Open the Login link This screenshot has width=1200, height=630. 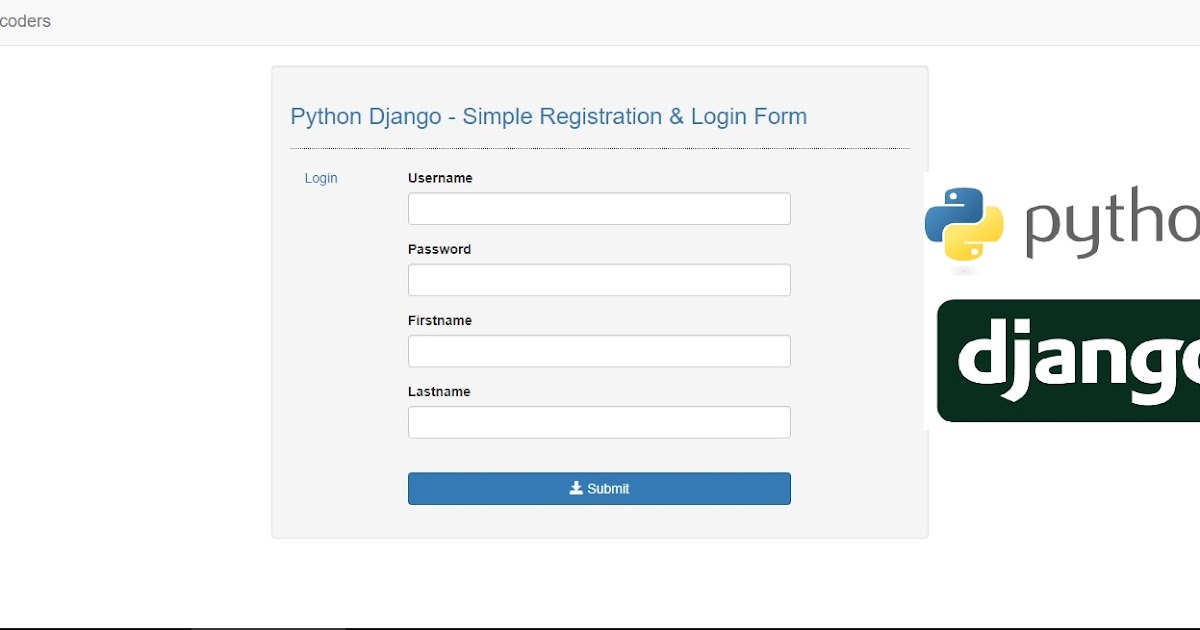tap(320, 178)
